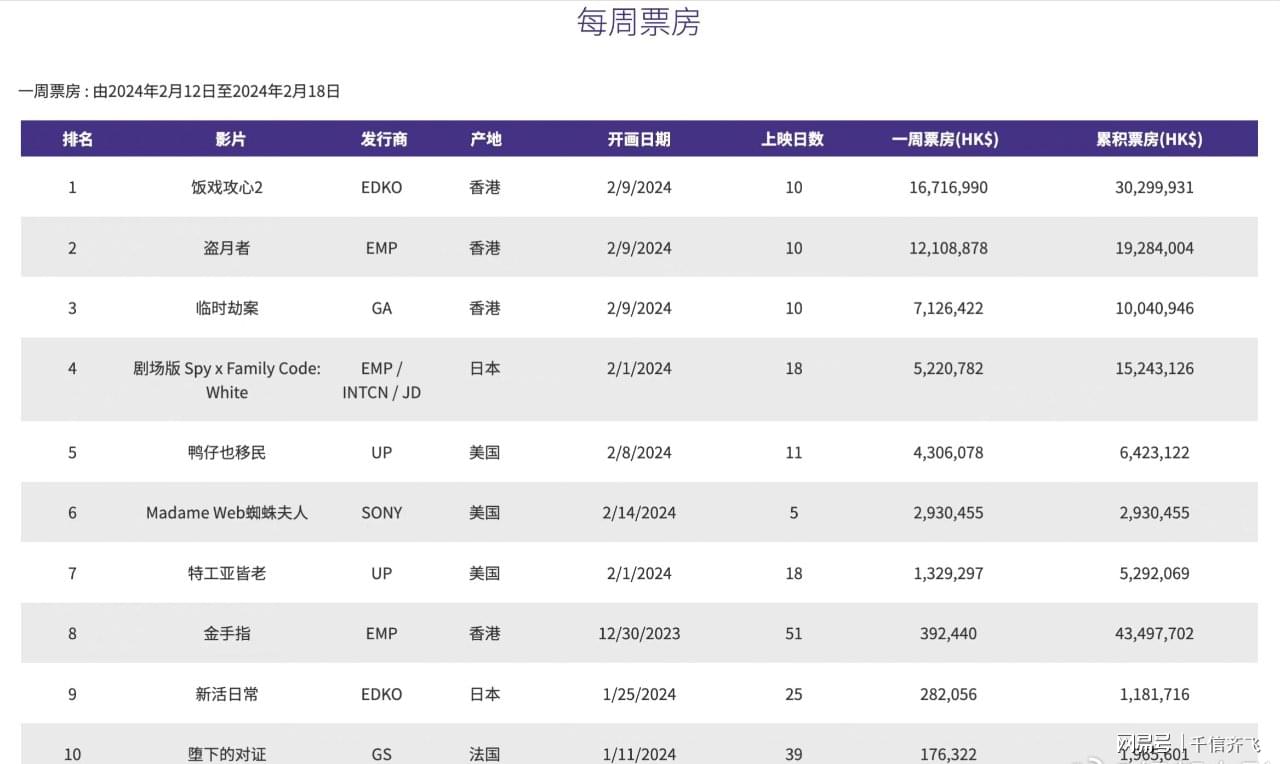Viewport: 1280px width, 764px height.
Task: Click the 开画日期 column header
Action: [x=639, y=139]
